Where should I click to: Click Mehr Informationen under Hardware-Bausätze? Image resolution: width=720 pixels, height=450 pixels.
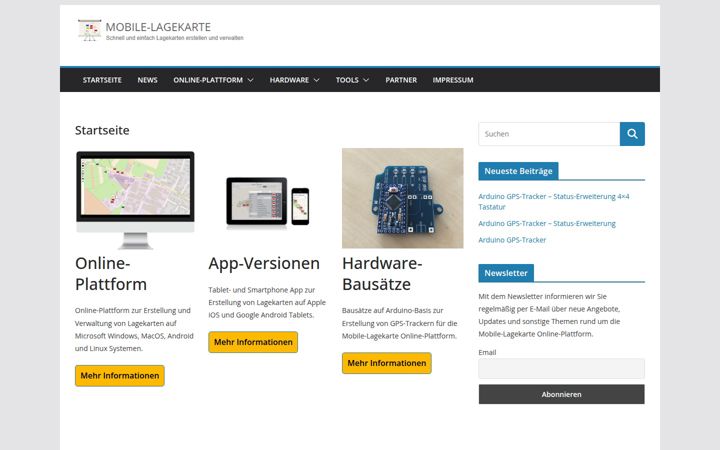387,363
